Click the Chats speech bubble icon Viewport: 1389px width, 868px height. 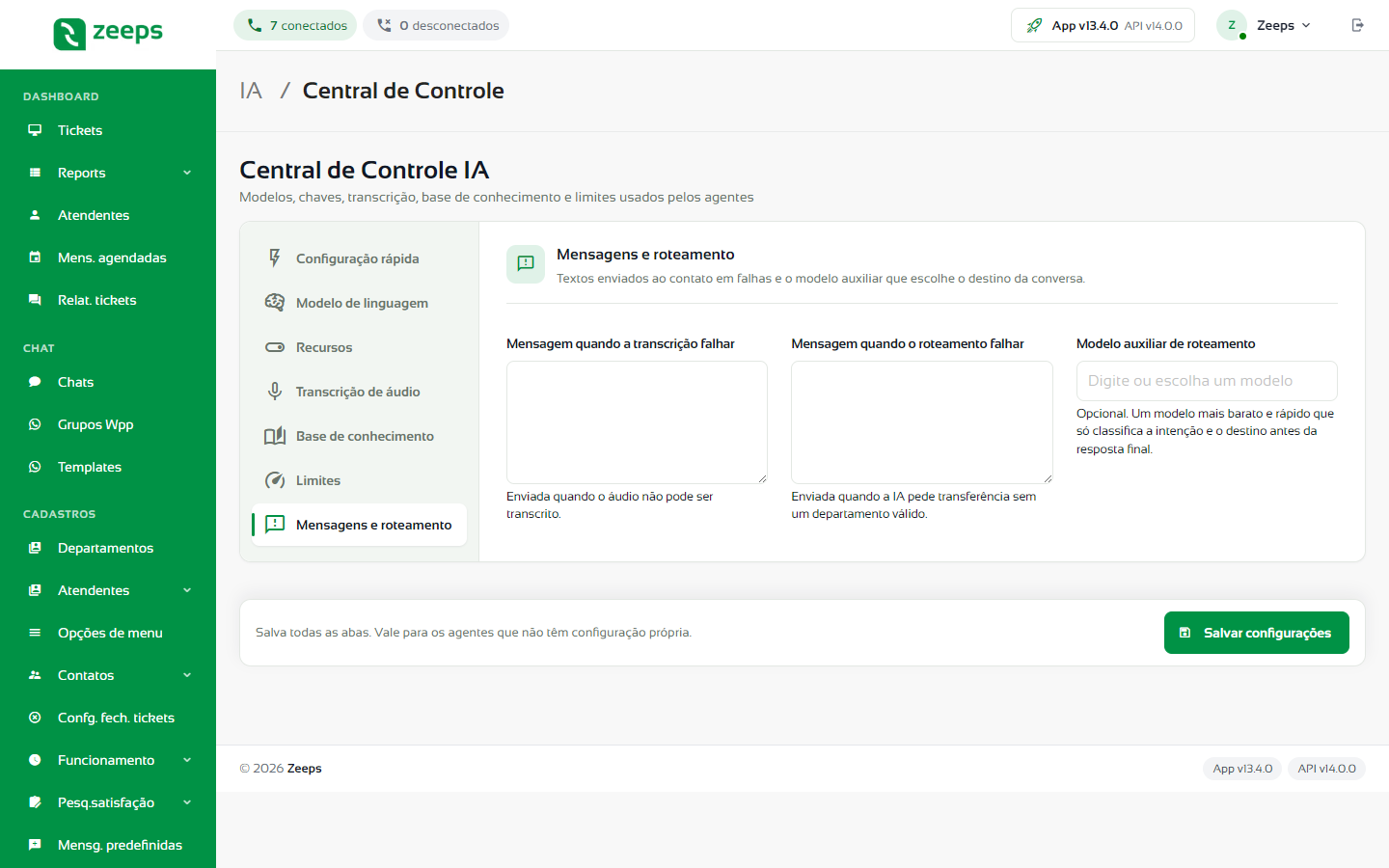point(35,382)
